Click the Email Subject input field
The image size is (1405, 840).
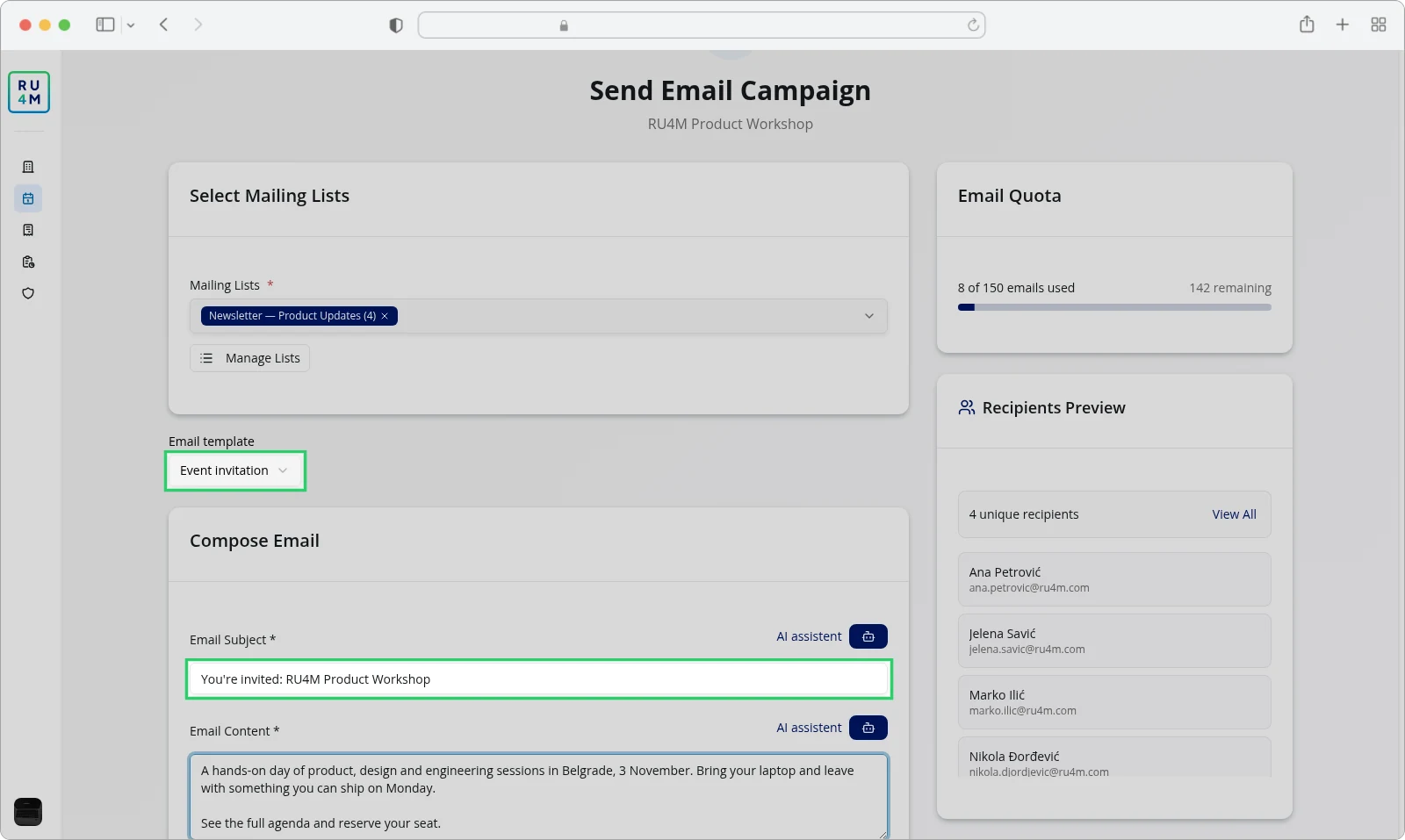539,679
